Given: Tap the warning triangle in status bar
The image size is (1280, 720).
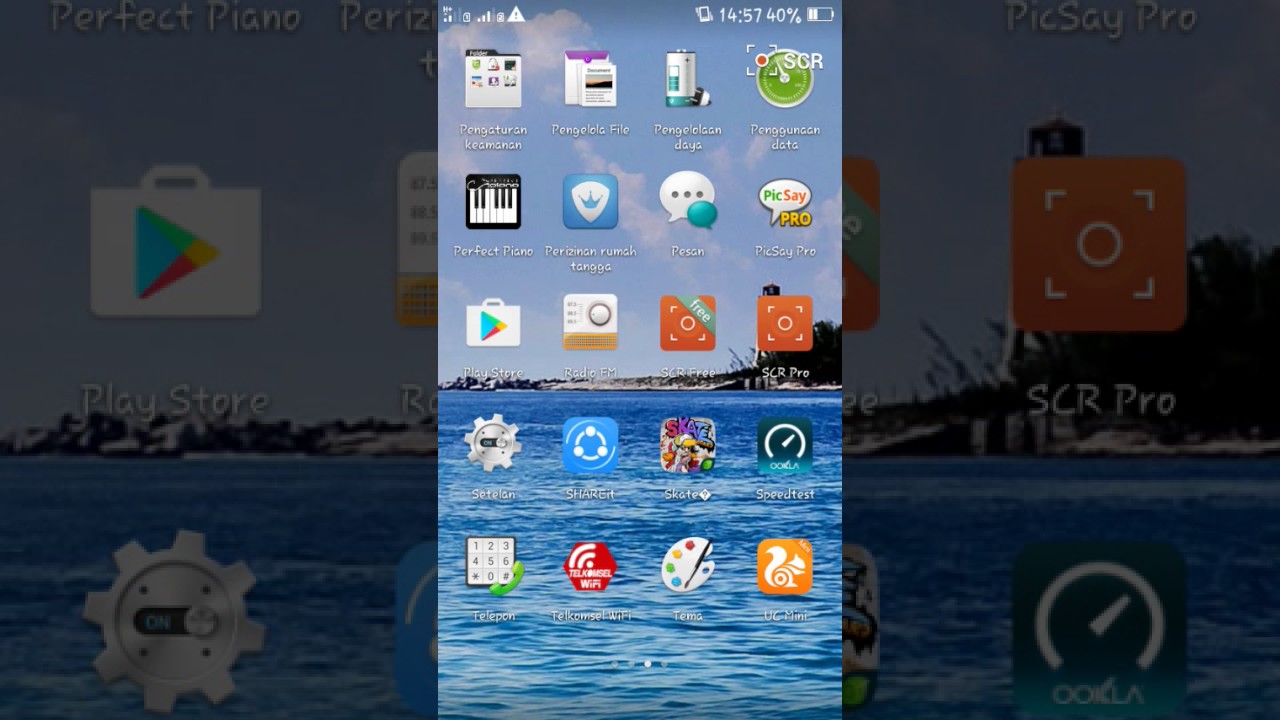Looking at the screenshot, I should 516,14.
